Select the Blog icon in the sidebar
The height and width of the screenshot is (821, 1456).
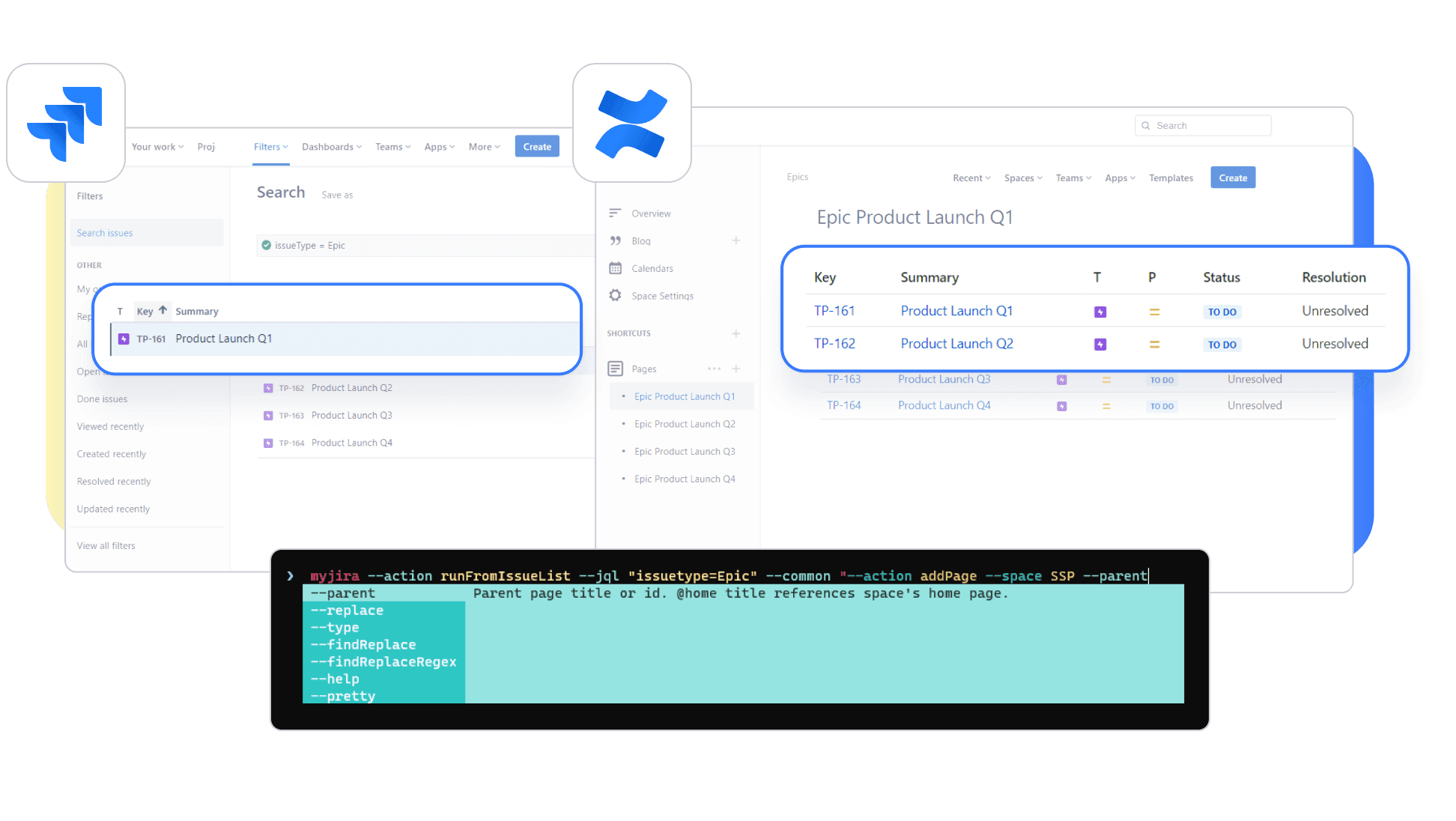click(616, 240)
